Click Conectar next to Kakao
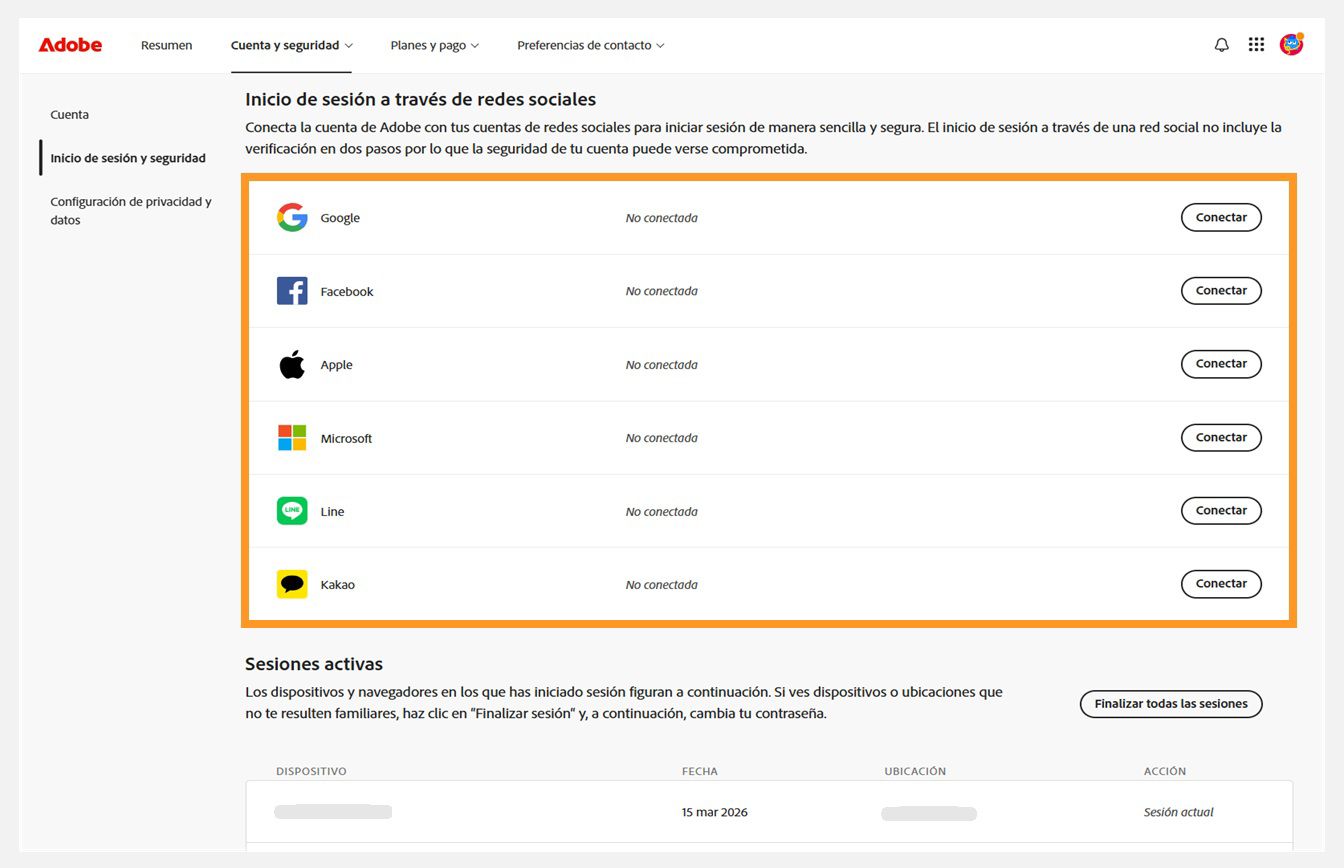 tap(1221, 583)
